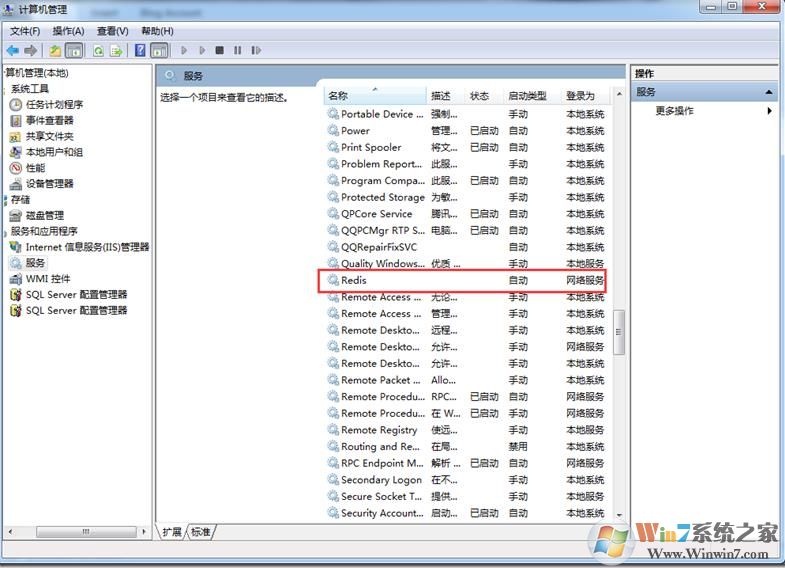Sort by 状态 column header
Screen dimensions: 785x568
(x=484, y=96)
